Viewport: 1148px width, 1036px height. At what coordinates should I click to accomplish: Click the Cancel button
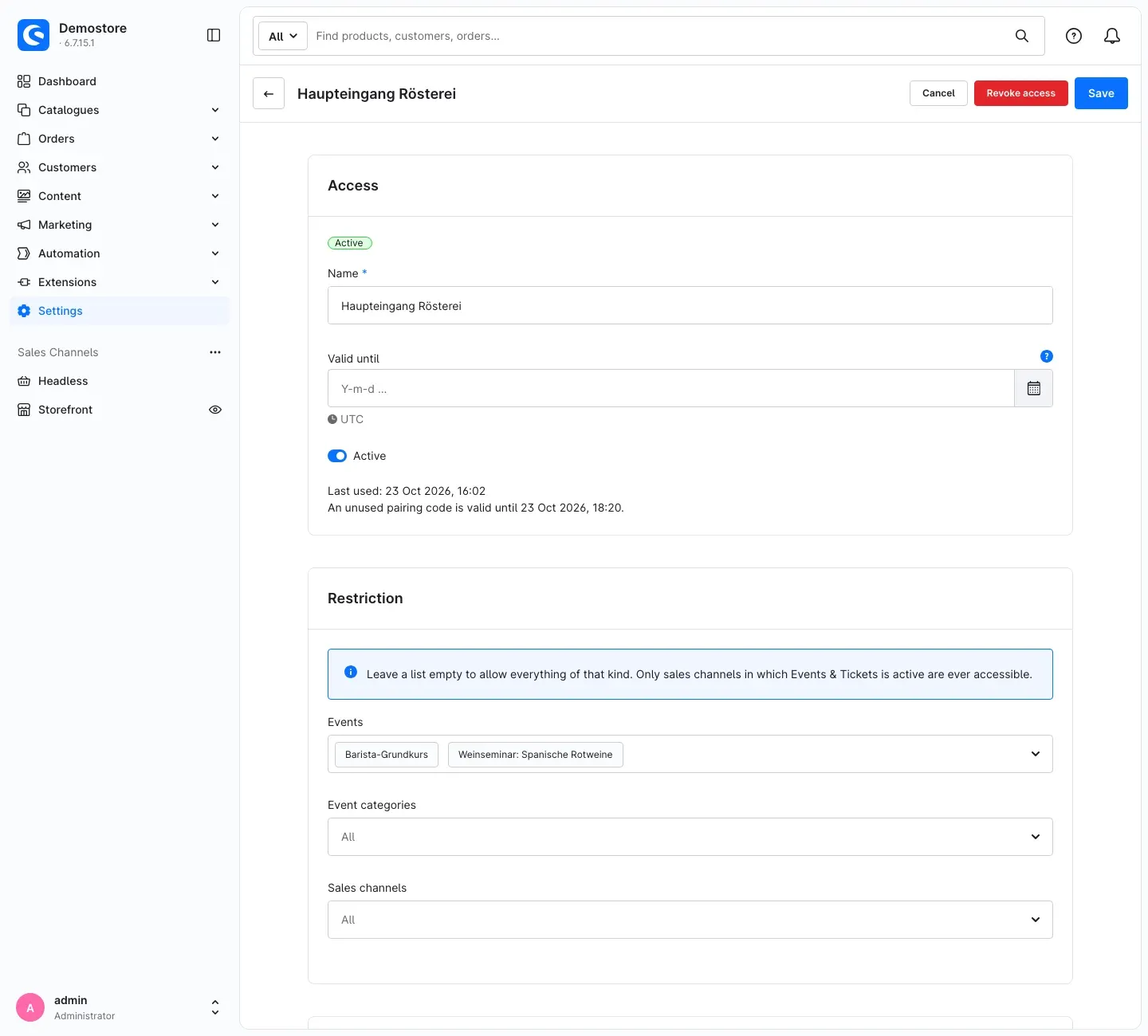938,93
